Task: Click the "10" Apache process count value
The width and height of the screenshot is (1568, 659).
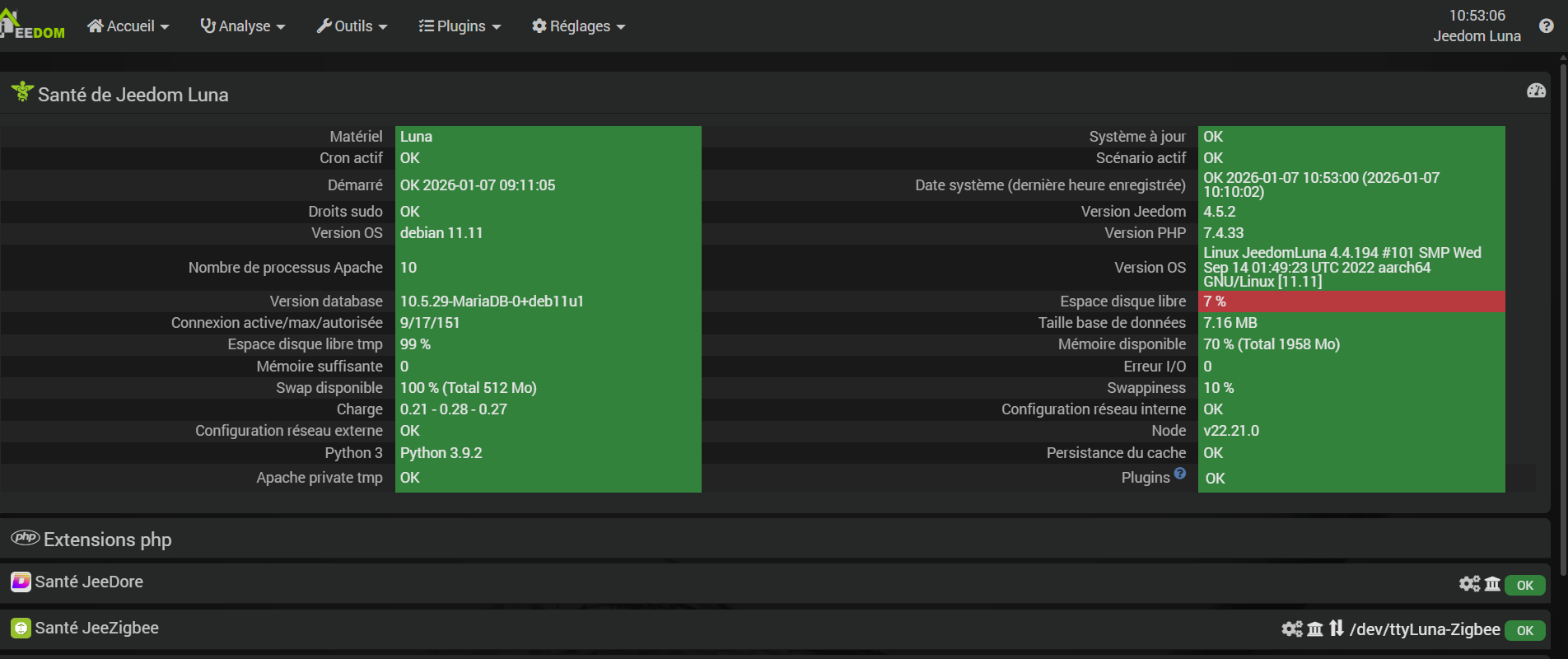Action: click(408, 268)
